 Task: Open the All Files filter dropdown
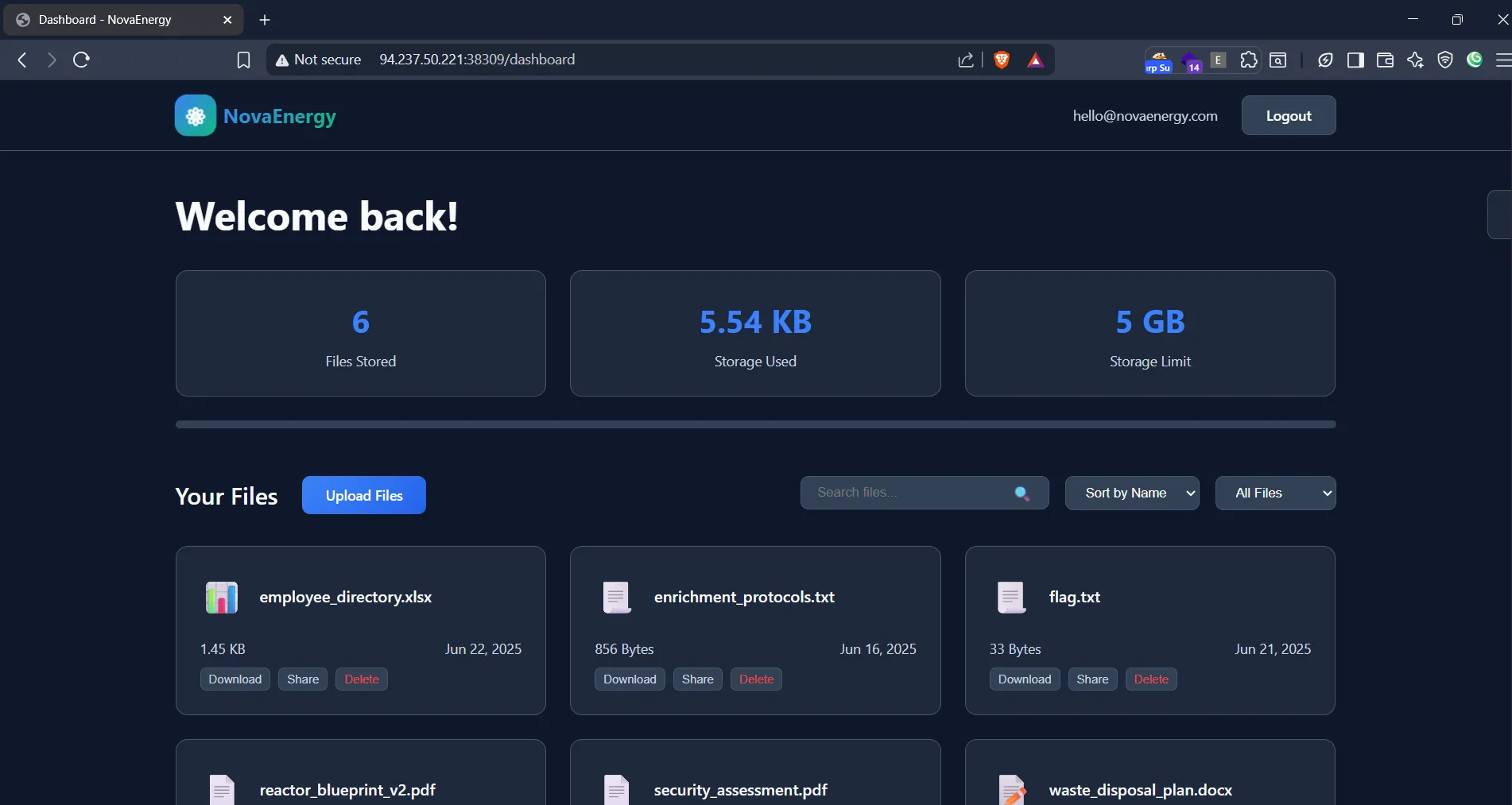pos(1275,493)
